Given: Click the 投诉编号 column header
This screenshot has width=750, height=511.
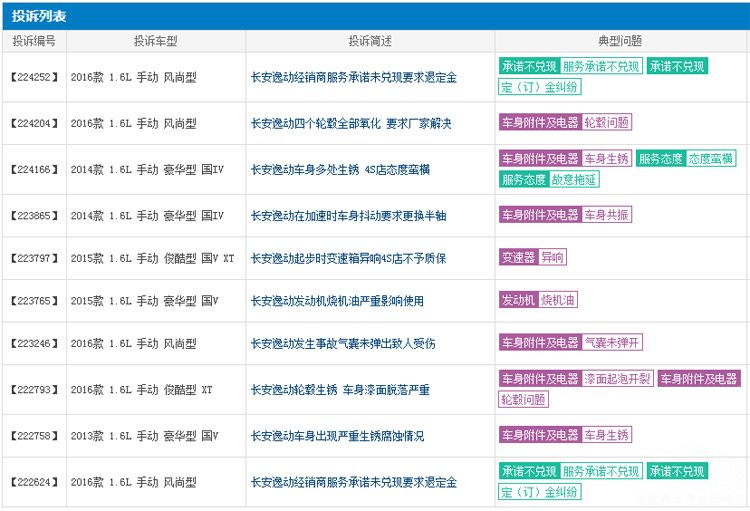Looking at the screenshot, I should click(x=34, y=41).
